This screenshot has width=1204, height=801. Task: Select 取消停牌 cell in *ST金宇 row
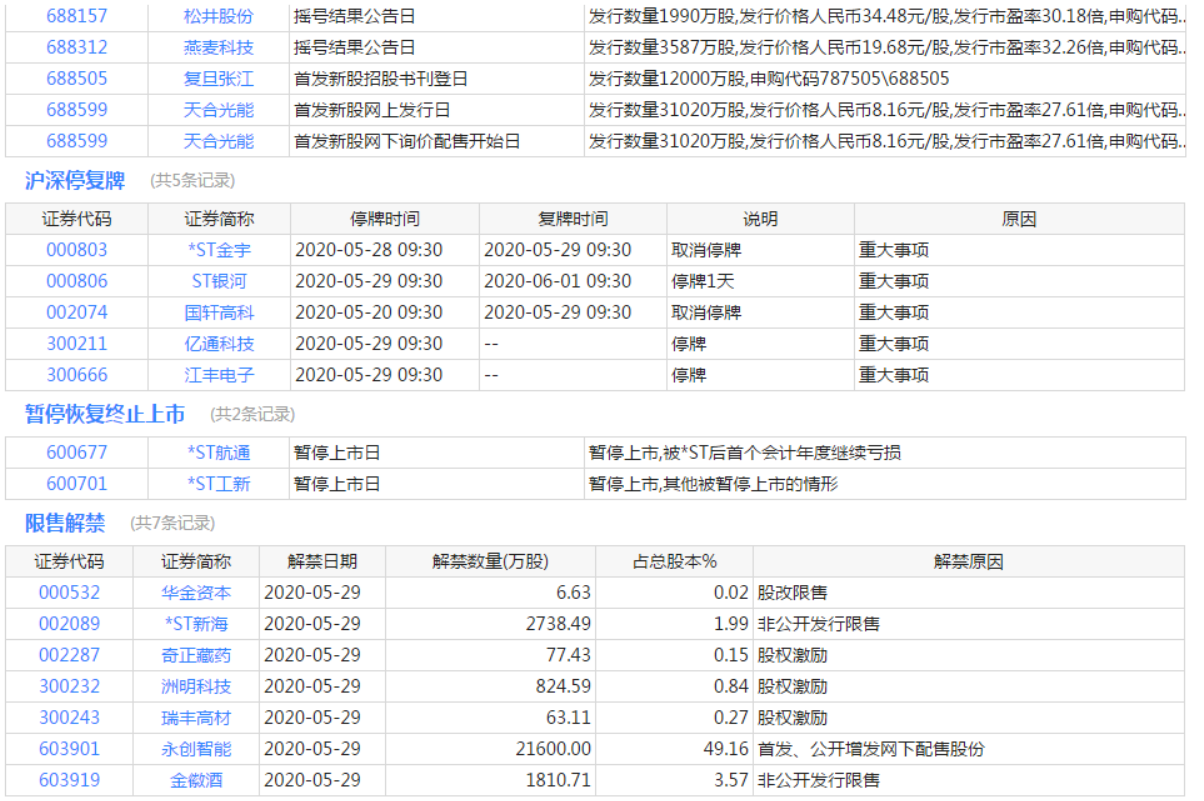pyautogui.click(x=761, y=250)
